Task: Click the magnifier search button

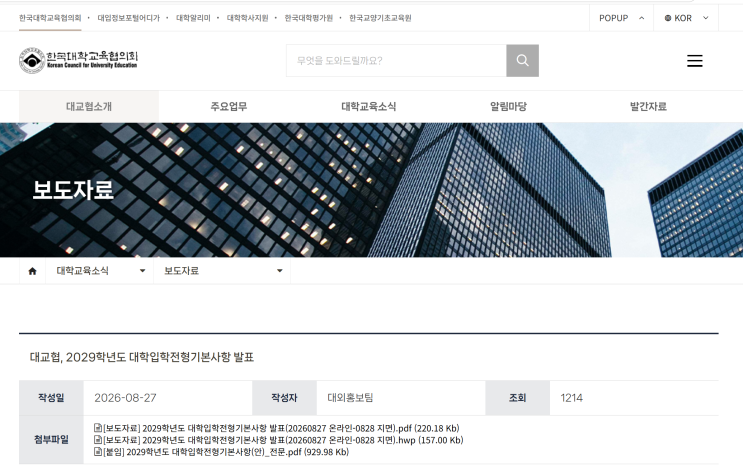Action: (522, 61)
